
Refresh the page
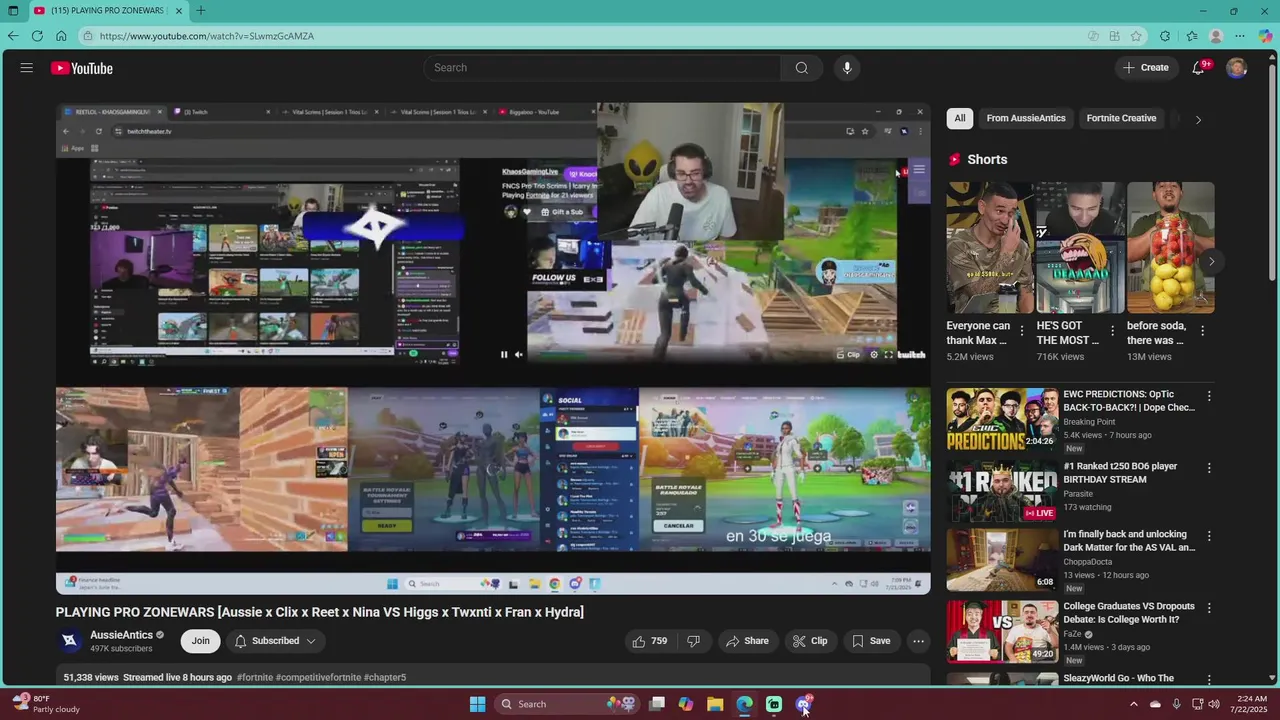click(x=37, y=36)
